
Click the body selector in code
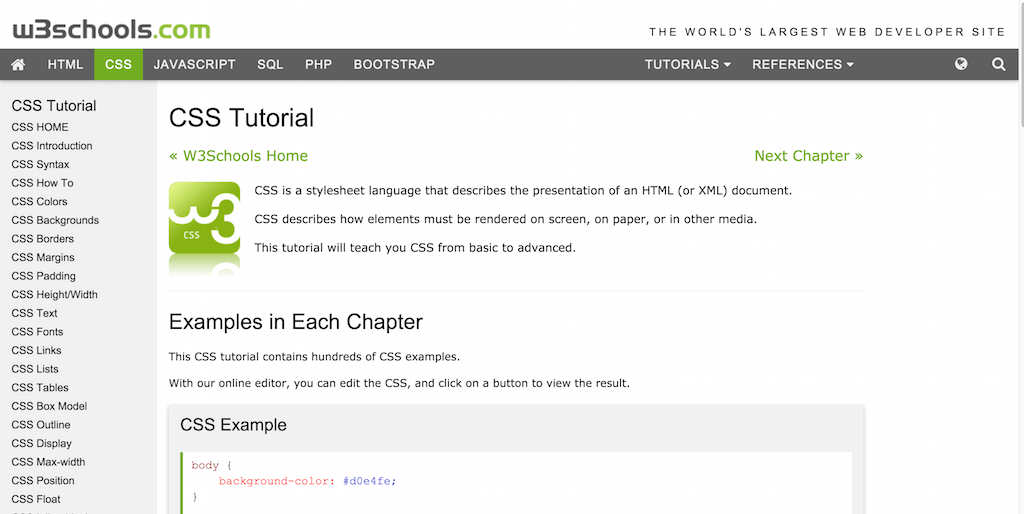pyautogui.click(x=205, y=466)
